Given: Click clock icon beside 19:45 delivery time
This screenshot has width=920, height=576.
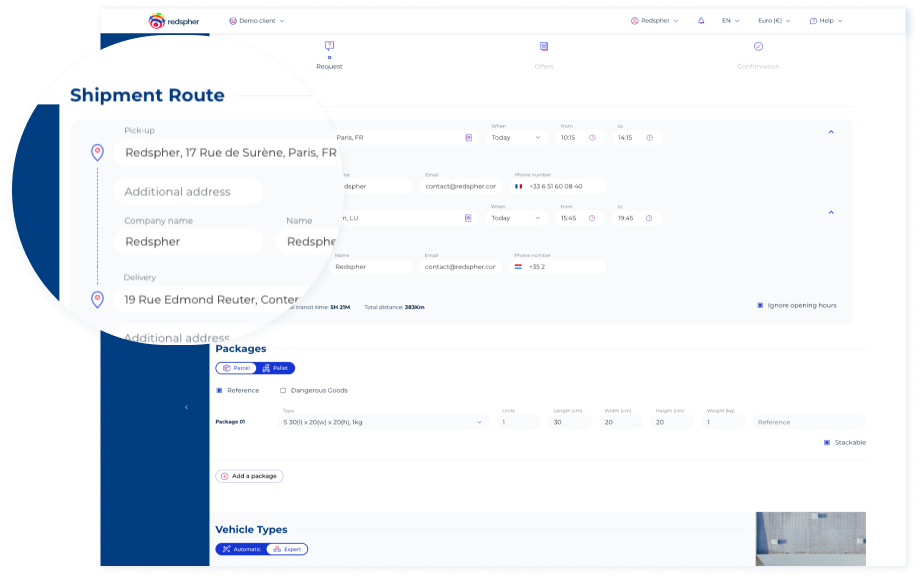Looking at the screenshot, I should click(649, 218).
